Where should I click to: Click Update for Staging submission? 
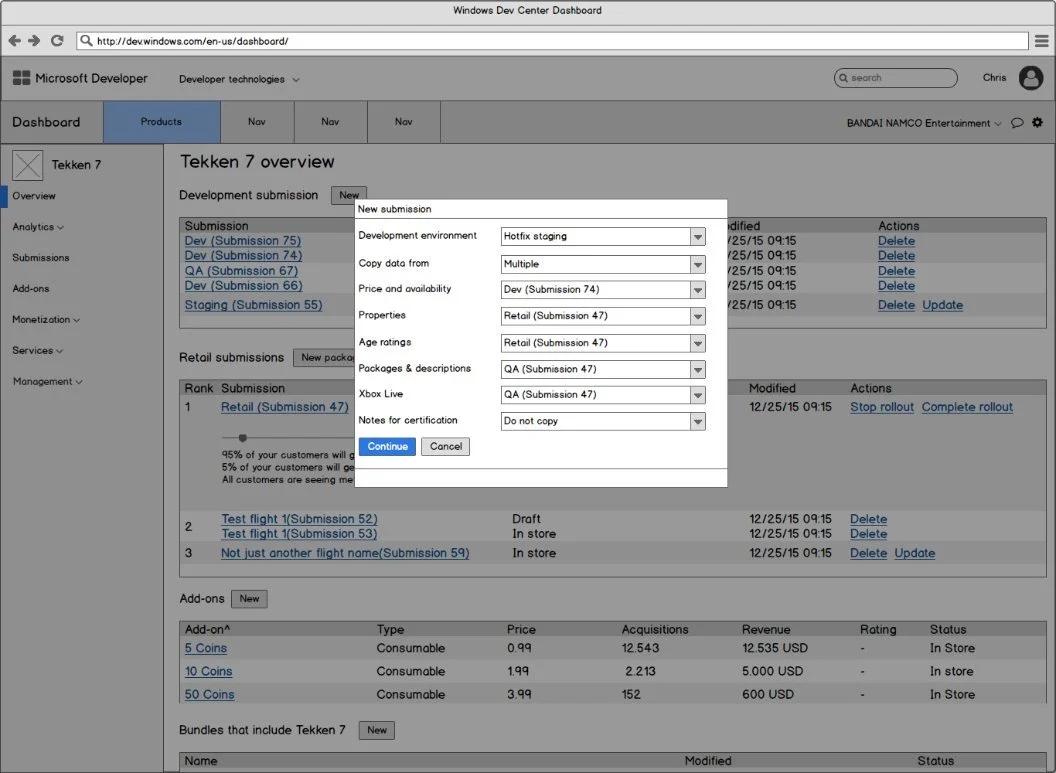(942, 305)
